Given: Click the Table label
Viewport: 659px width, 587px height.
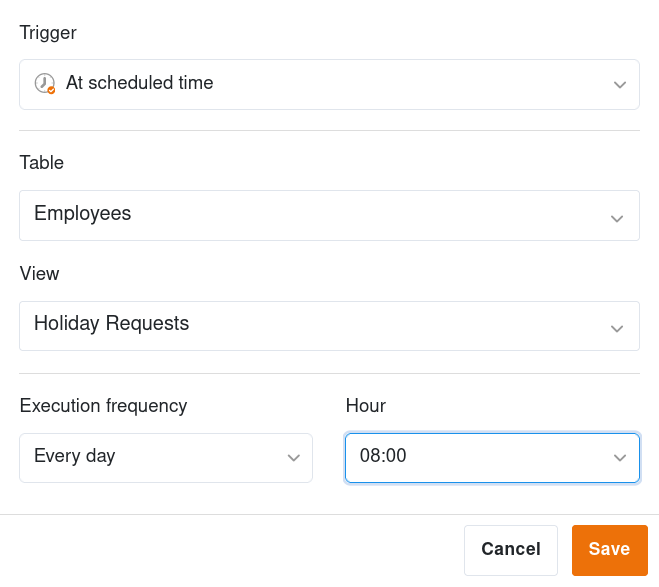Looking at the screenshot, I should click(42, 163).
